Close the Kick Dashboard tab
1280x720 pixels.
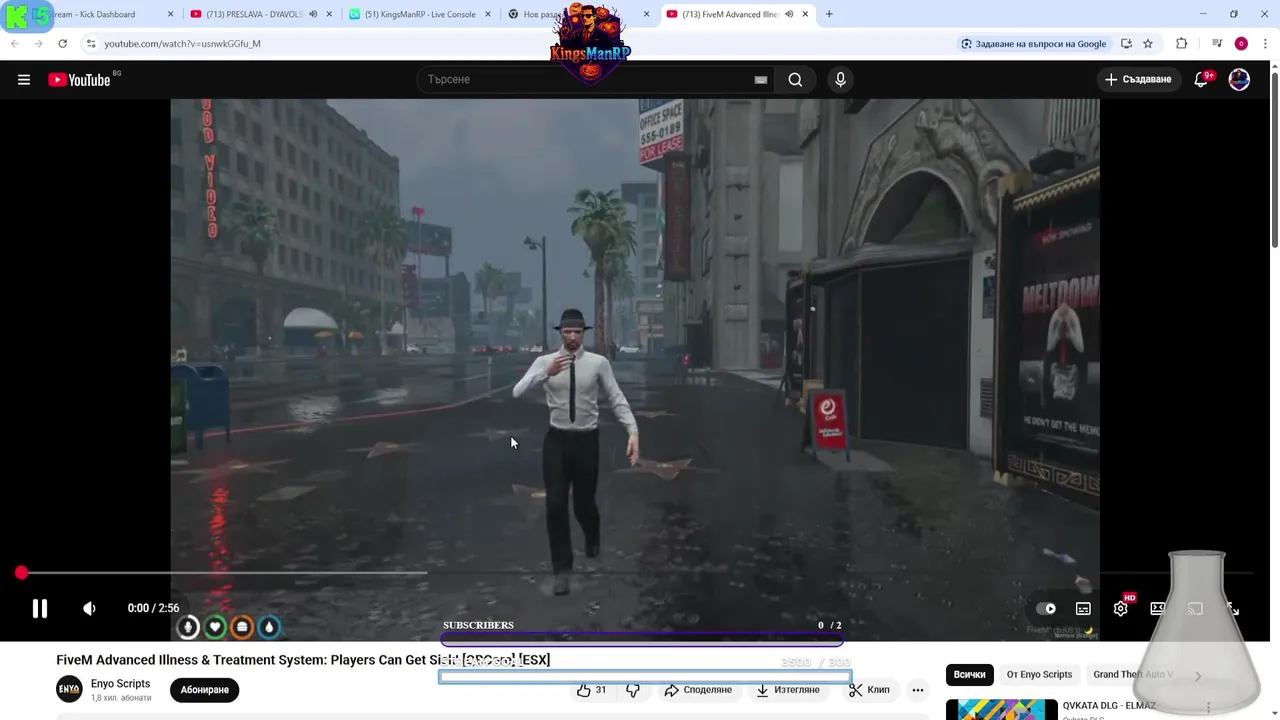point(170,14)
